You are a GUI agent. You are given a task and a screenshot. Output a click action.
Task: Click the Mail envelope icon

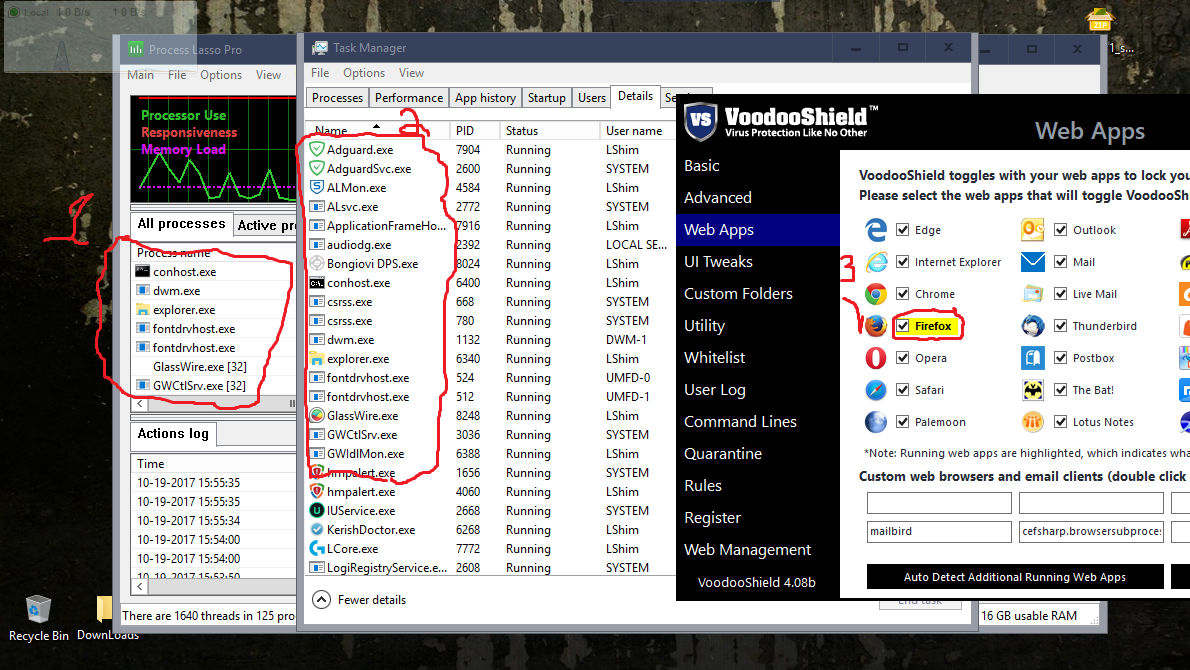[x=1033, y=262]
